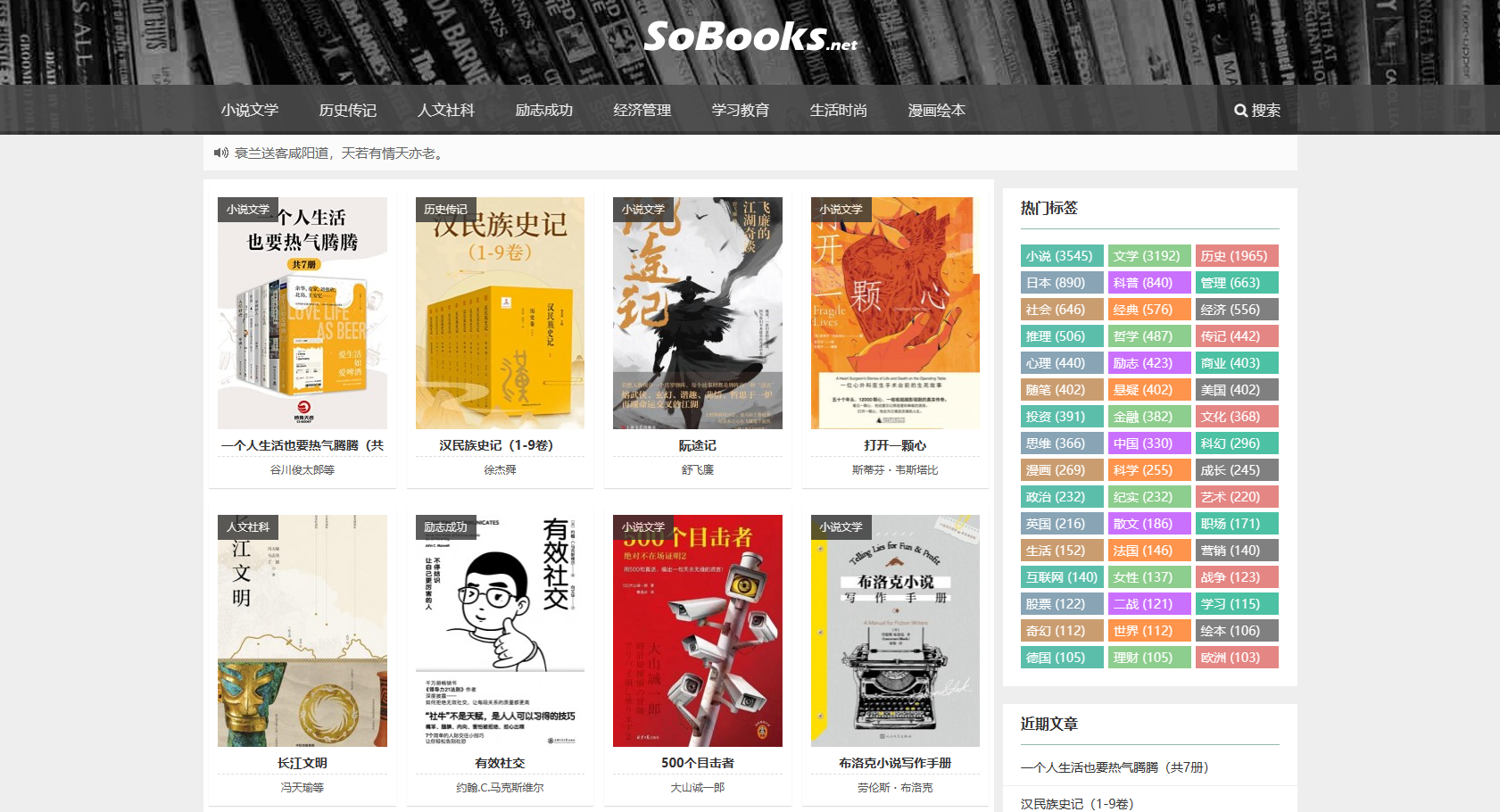Go to the 漫画绘本 category
The image size is (1500, 812).
coord(937,110)
